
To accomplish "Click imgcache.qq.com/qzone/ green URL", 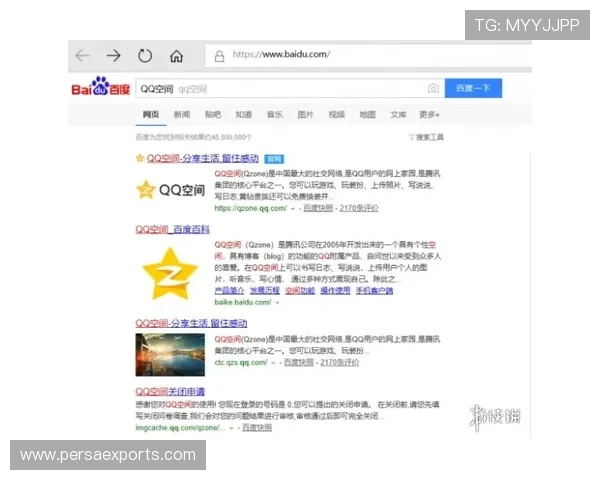I will (x=178, y=428).
